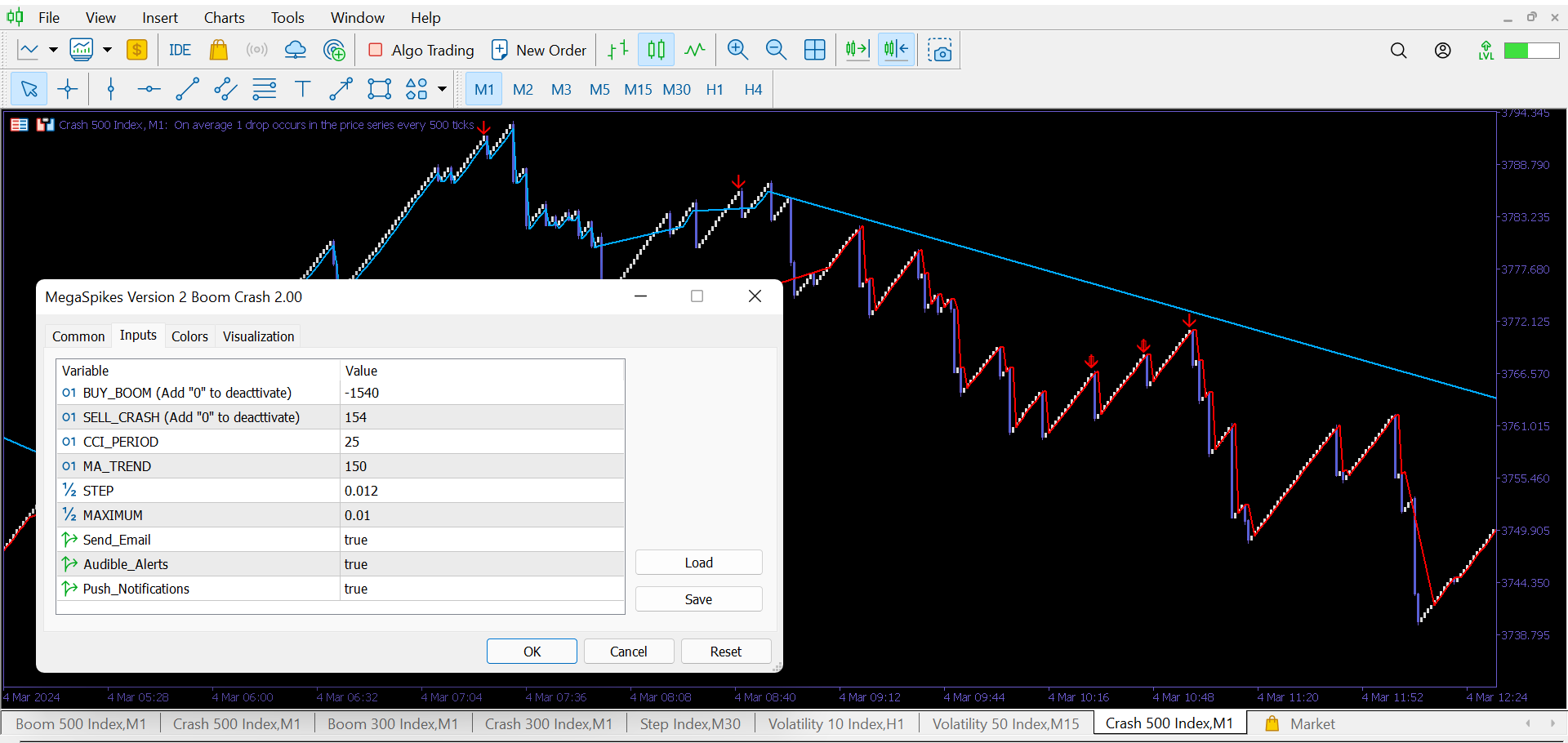Open the chart profiles dropdown
The image size is (1568, 743).
pos(106,50)
